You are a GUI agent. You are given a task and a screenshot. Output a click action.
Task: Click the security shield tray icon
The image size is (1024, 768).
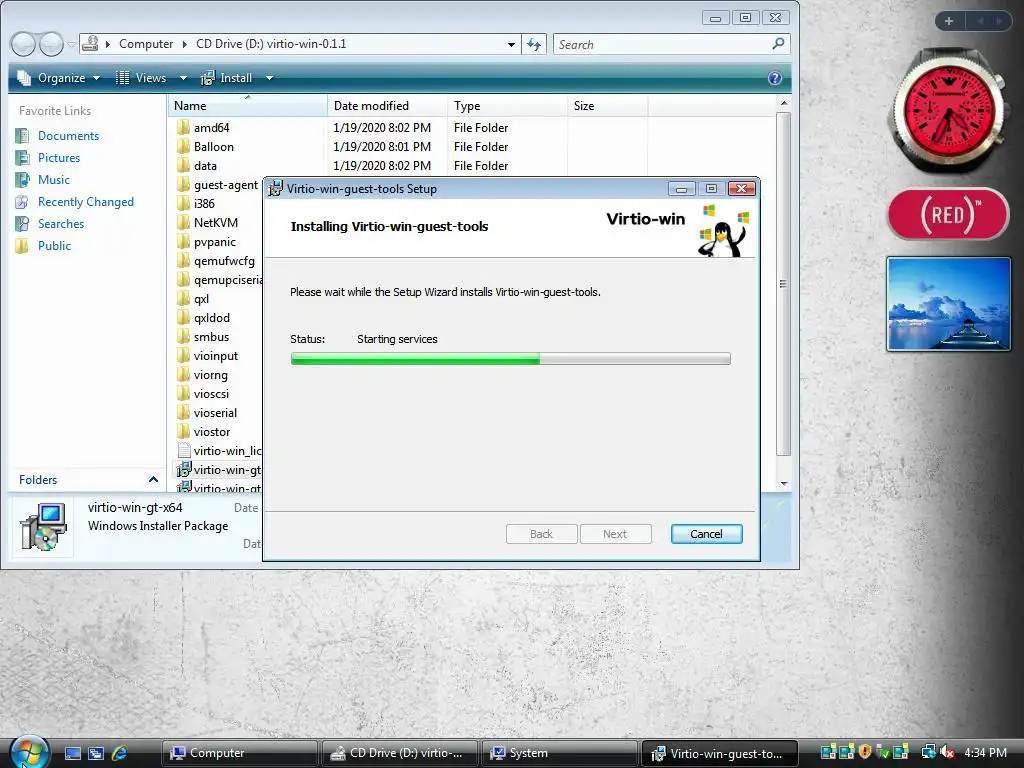(x=865, y=752)
